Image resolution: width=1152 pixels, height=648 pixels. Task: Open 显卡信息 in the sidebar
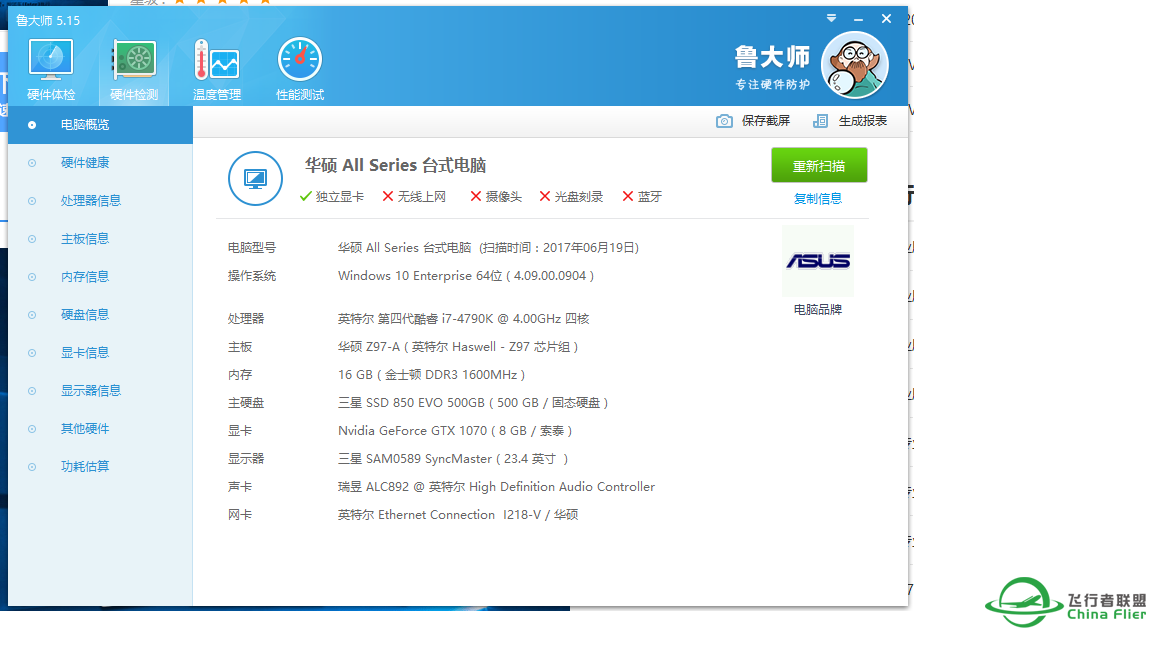100,353
